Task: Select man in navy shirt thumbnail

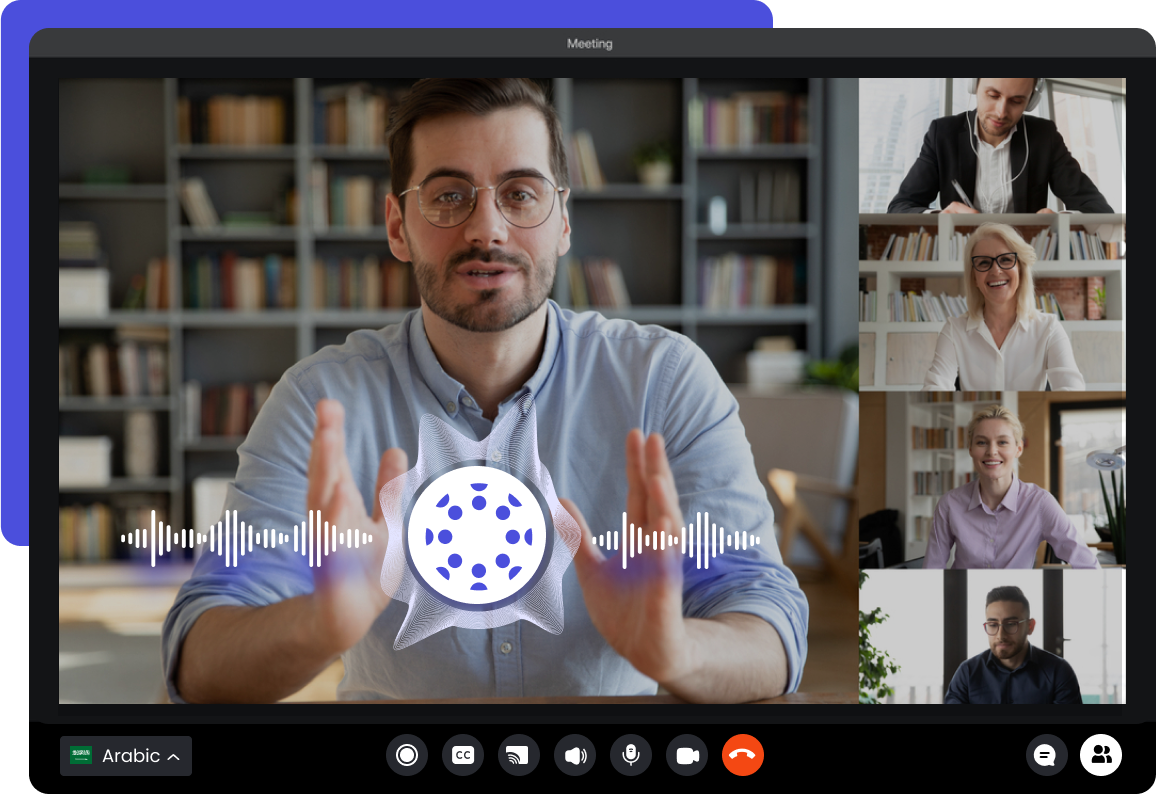Action: coord(992,636)
